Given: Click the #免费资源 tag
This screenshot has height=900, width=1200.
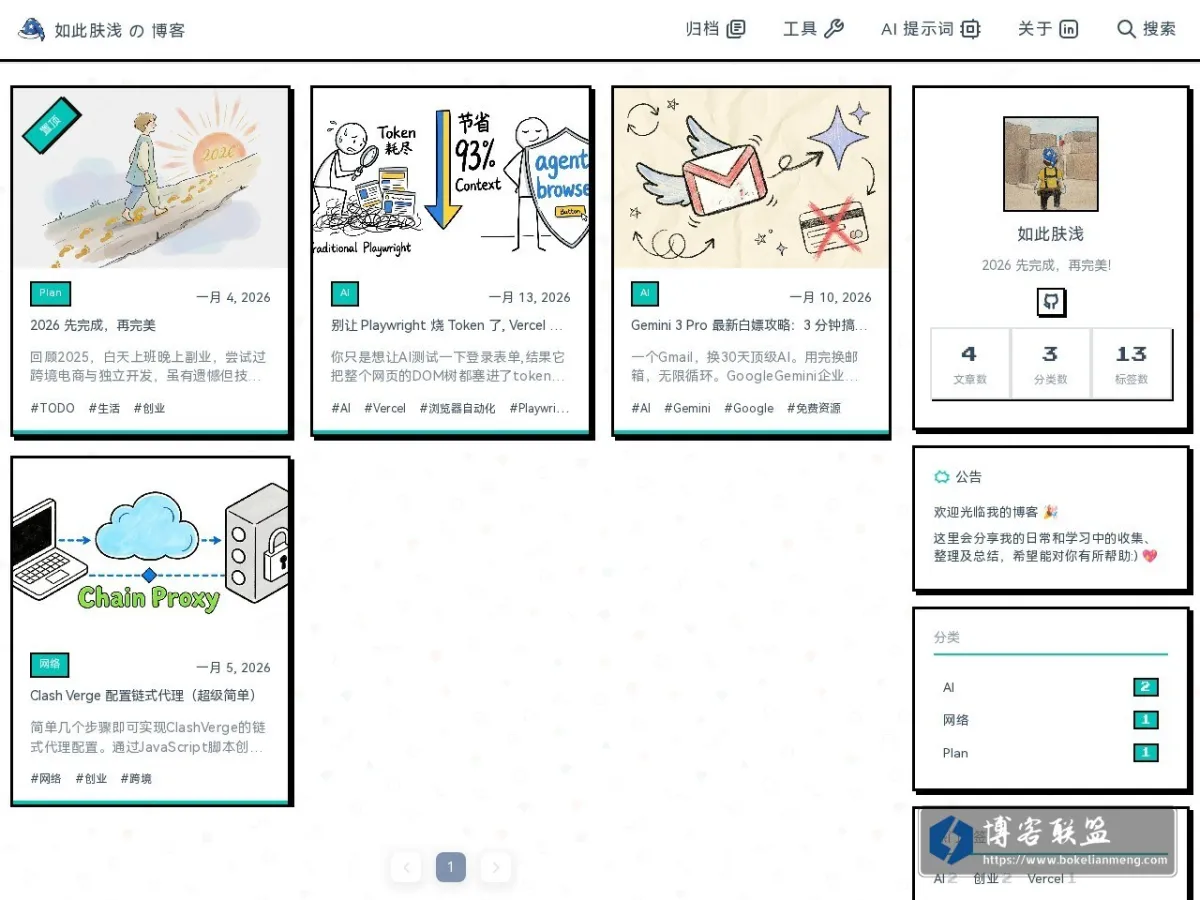Looking at the screenshot, I should (x=814, y=408).
